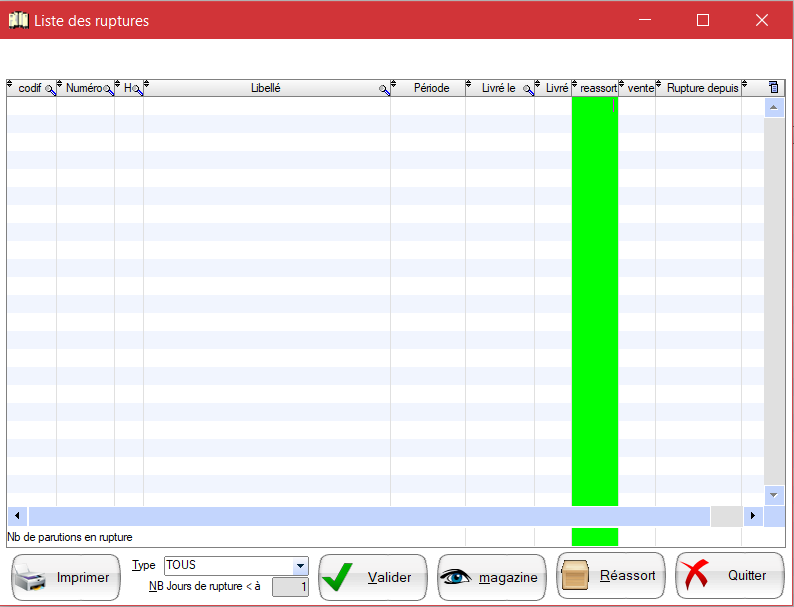
Task: Click the horizontal scrollbar right arrow
Action: [x=753, y=516]
